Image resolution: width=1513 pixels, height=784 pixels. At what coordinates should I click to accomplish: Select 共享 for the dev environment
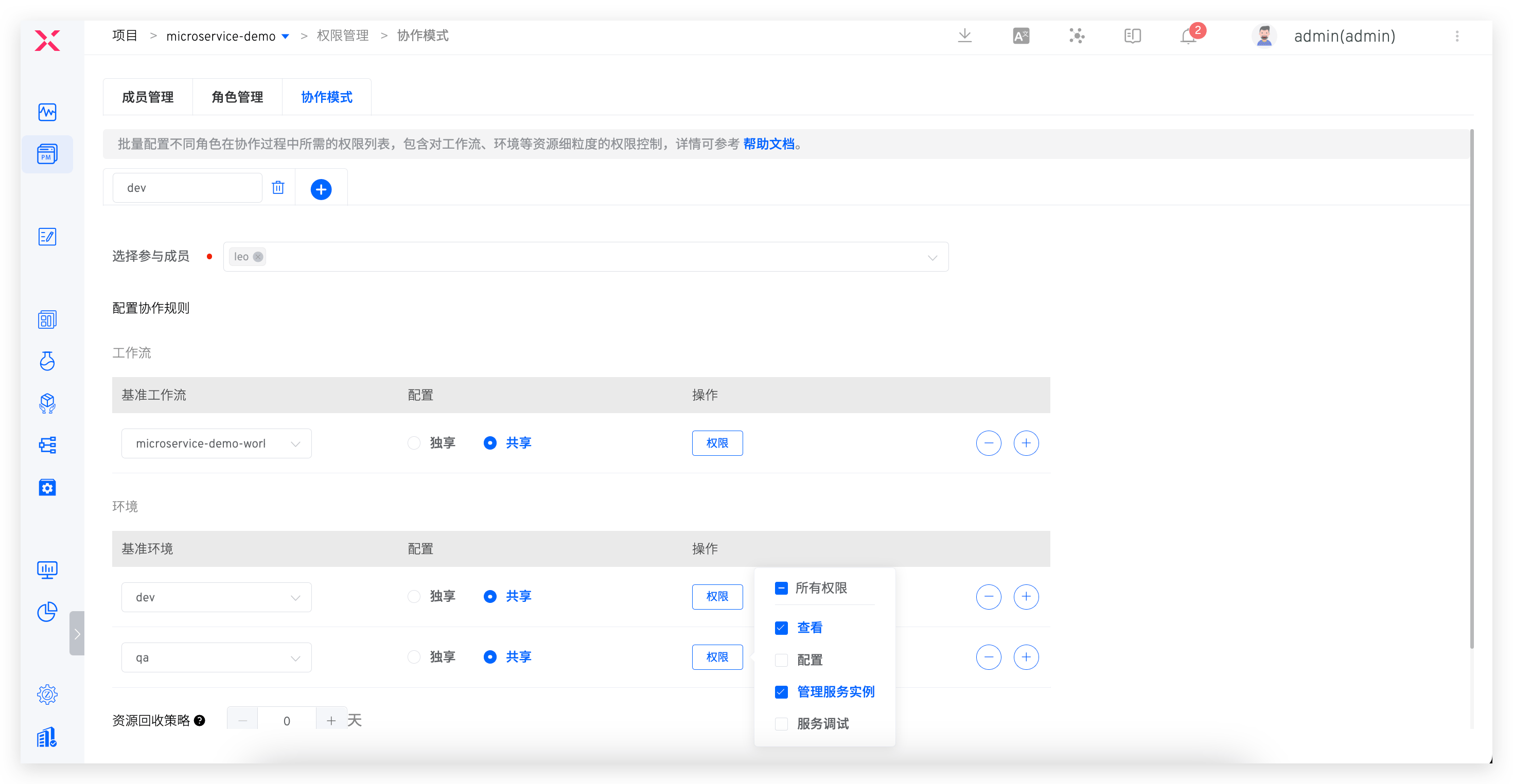click(490, 597)
